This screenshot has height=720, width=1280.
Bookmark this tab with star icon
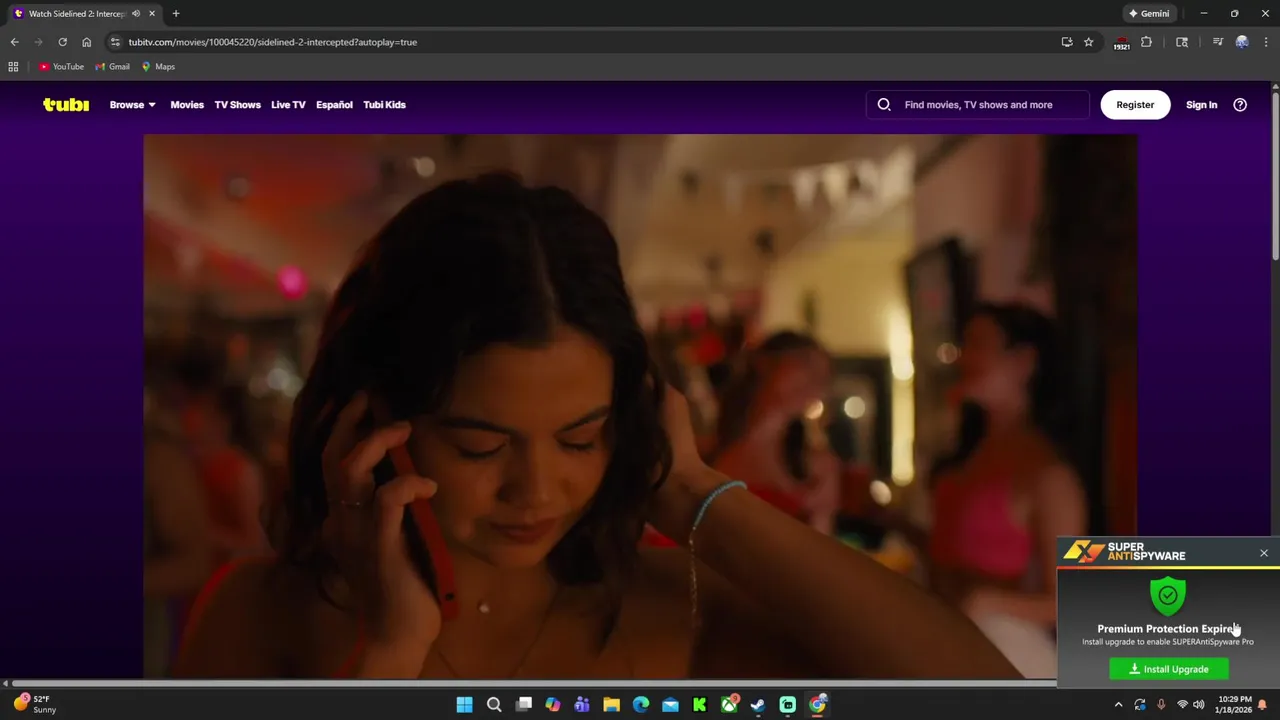(1088, 42)
